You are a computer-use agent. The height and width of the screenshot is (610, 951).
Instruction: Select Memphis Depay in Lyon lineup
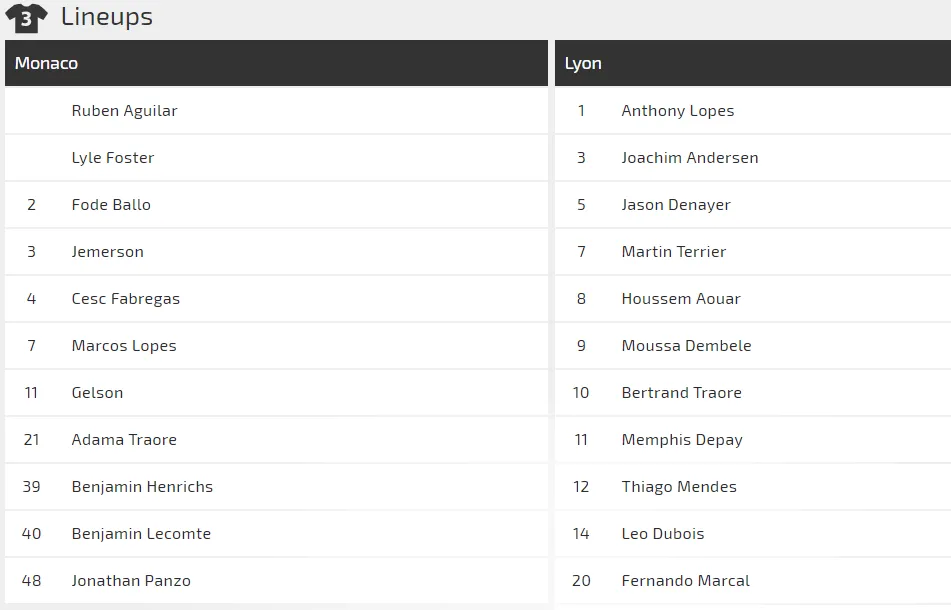(x=682, y=440)
